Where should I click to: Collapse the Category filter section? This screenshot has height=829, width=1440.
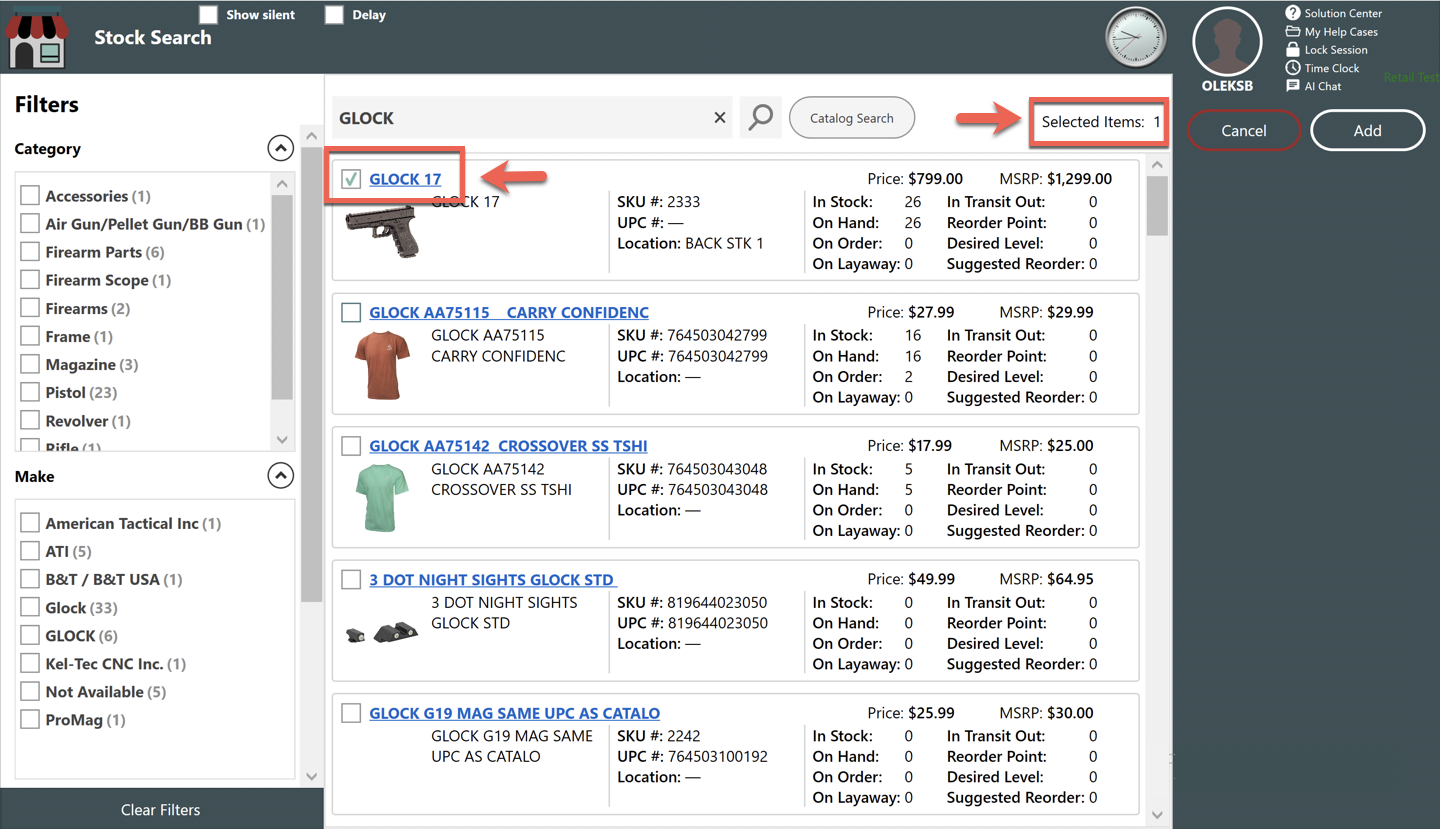point(280,148)
